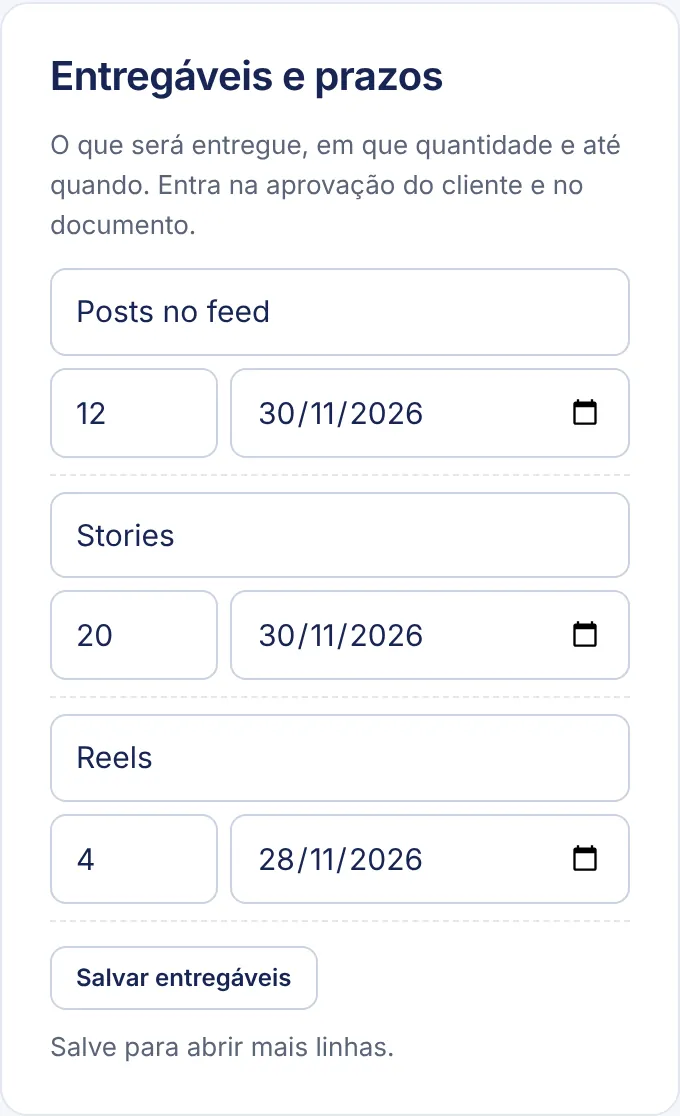Open calendar picker for Reels deadline
The width and height of the screenshot is (680, 1116).
pos(585,859)
